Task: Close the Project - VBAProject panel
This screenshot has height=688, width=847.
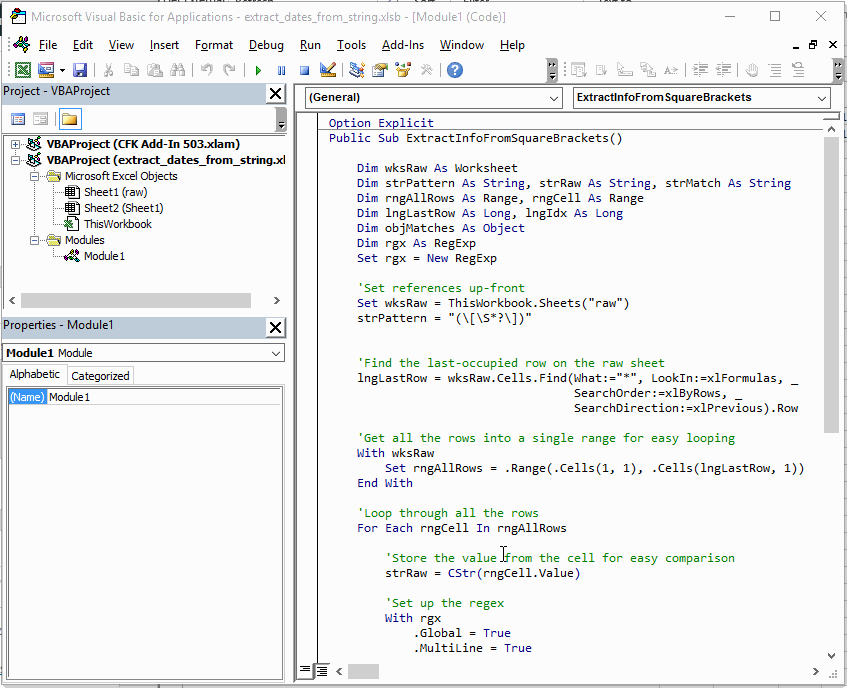Action: click(x=275, y=94)
